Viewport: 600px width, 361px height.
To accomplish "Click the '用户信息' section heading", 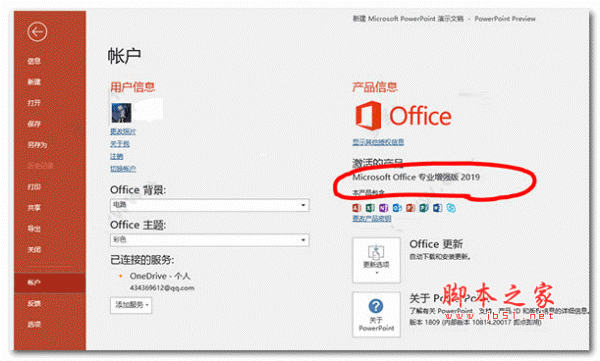I will (132, 87).
